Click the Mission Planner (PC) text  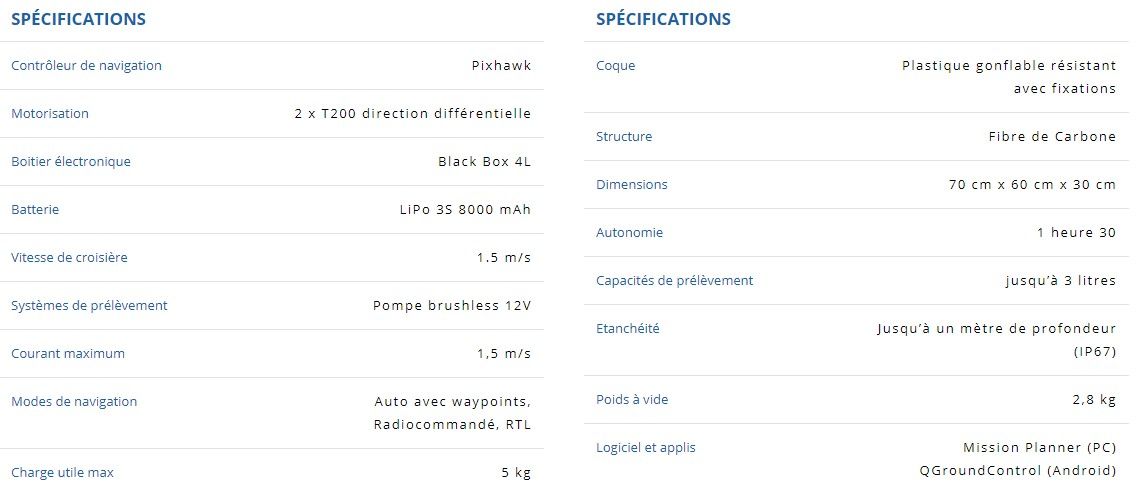1039,448
